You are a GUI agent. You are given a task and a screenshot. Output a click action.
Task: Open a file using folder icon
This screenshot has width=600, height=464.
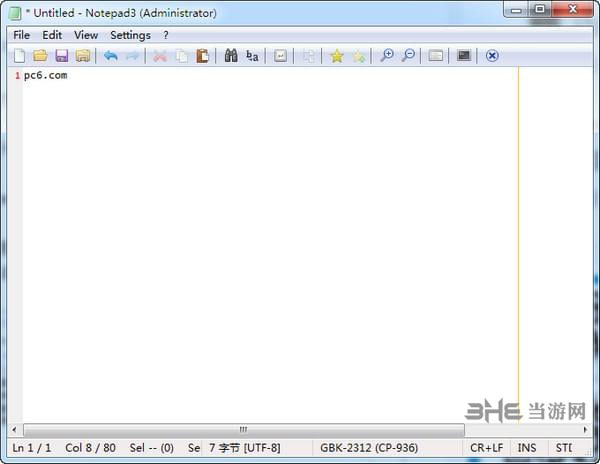40,56
